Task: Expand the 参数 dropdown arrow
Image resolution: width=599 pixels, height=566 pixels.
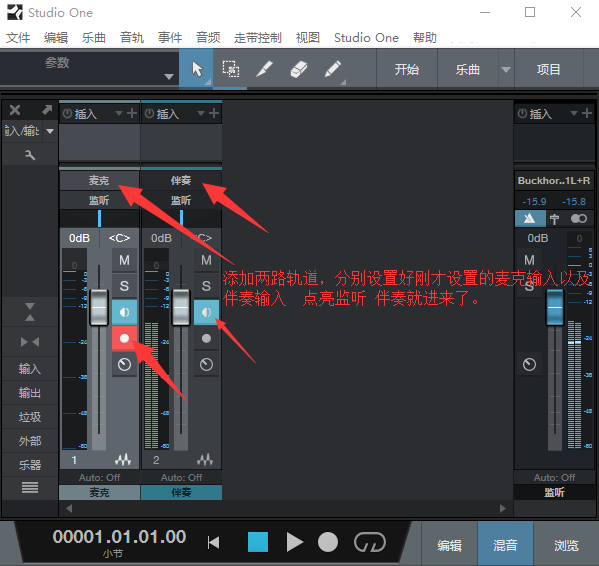Action: coord(168,76)
